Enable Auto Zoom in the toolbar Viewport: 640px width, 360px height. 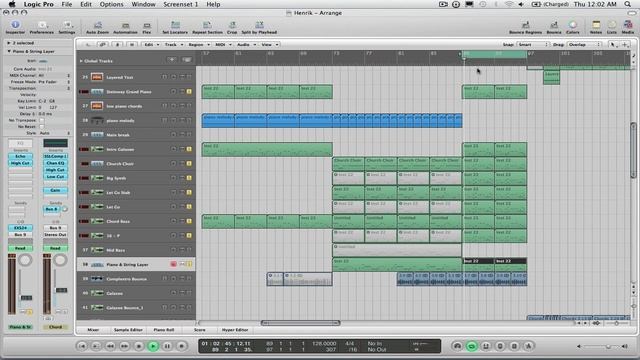[98, 25]
